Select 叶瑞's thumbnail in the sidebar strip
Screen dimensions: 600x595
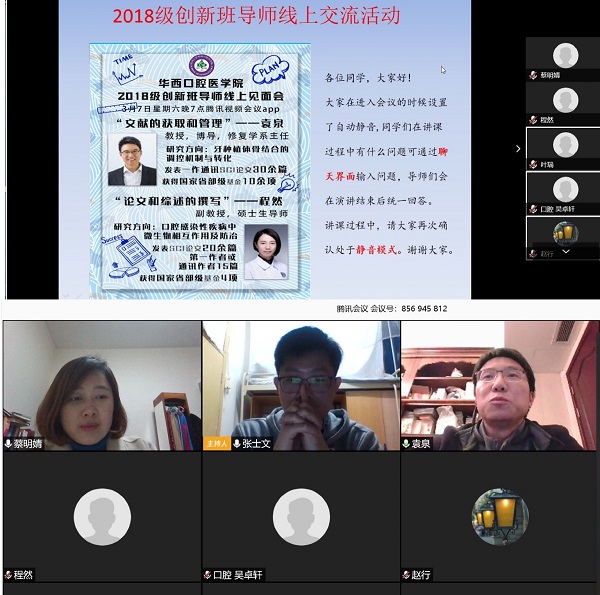pyautogui.click(x=566, y=145)
